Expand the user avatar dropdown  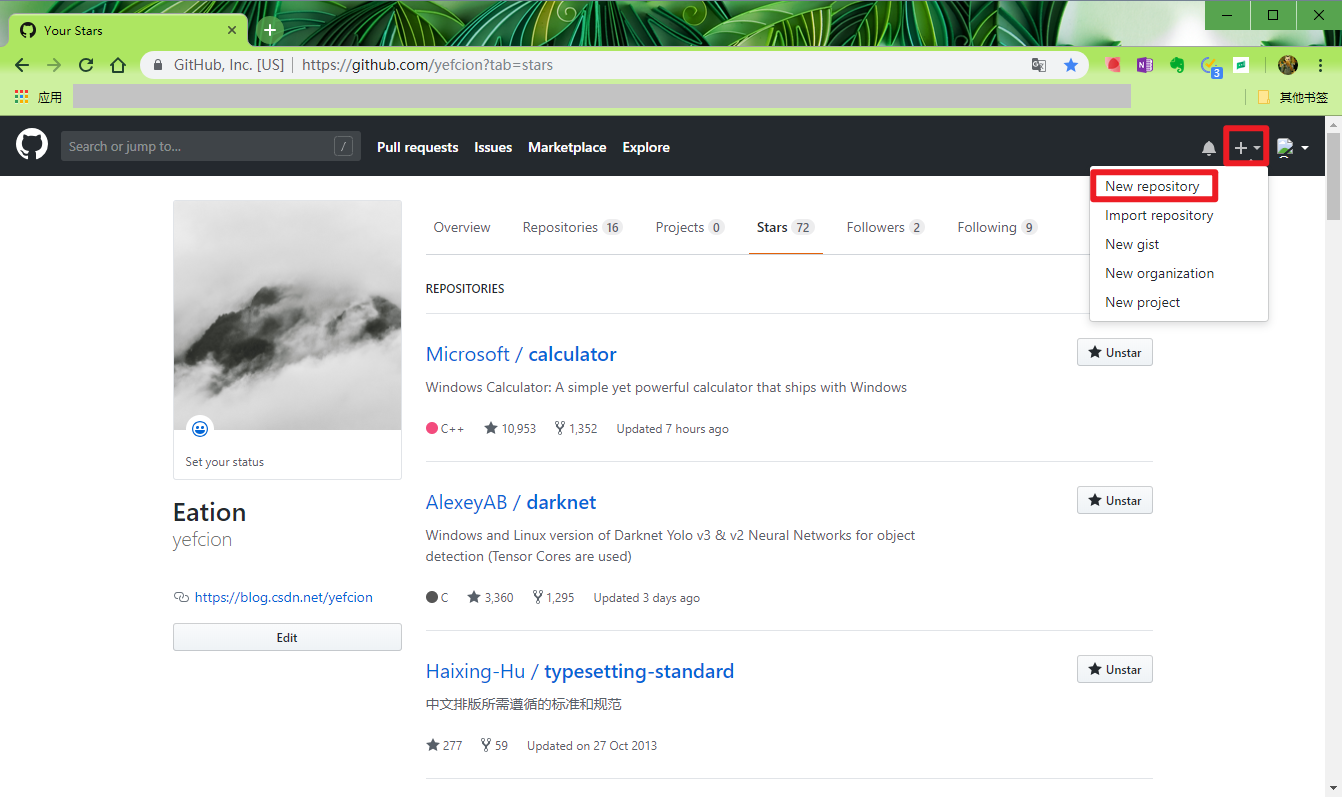[x=1292, y=148]
